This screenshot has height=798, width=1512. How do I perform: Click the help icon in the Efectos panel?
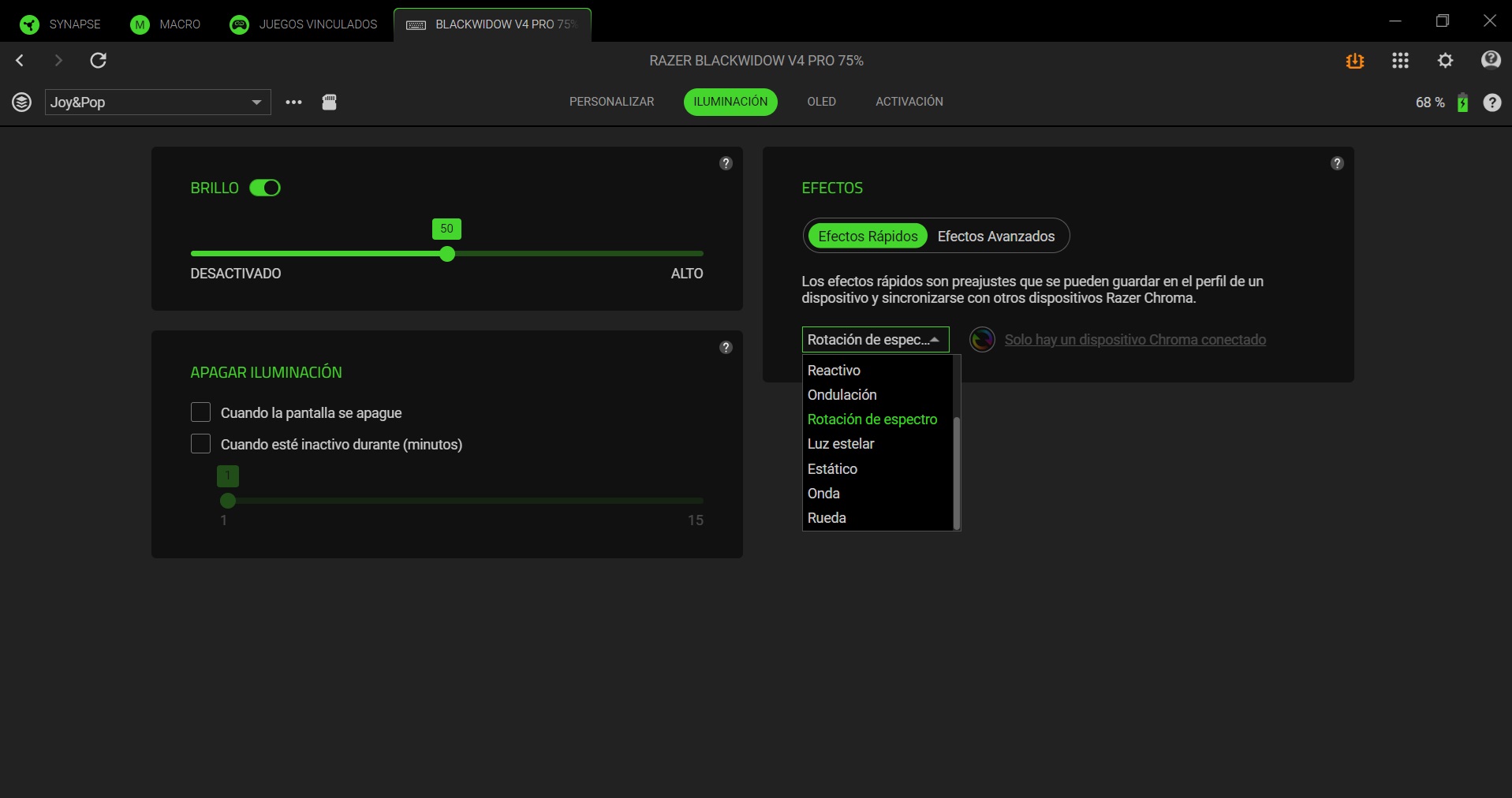coord(1337,163)
